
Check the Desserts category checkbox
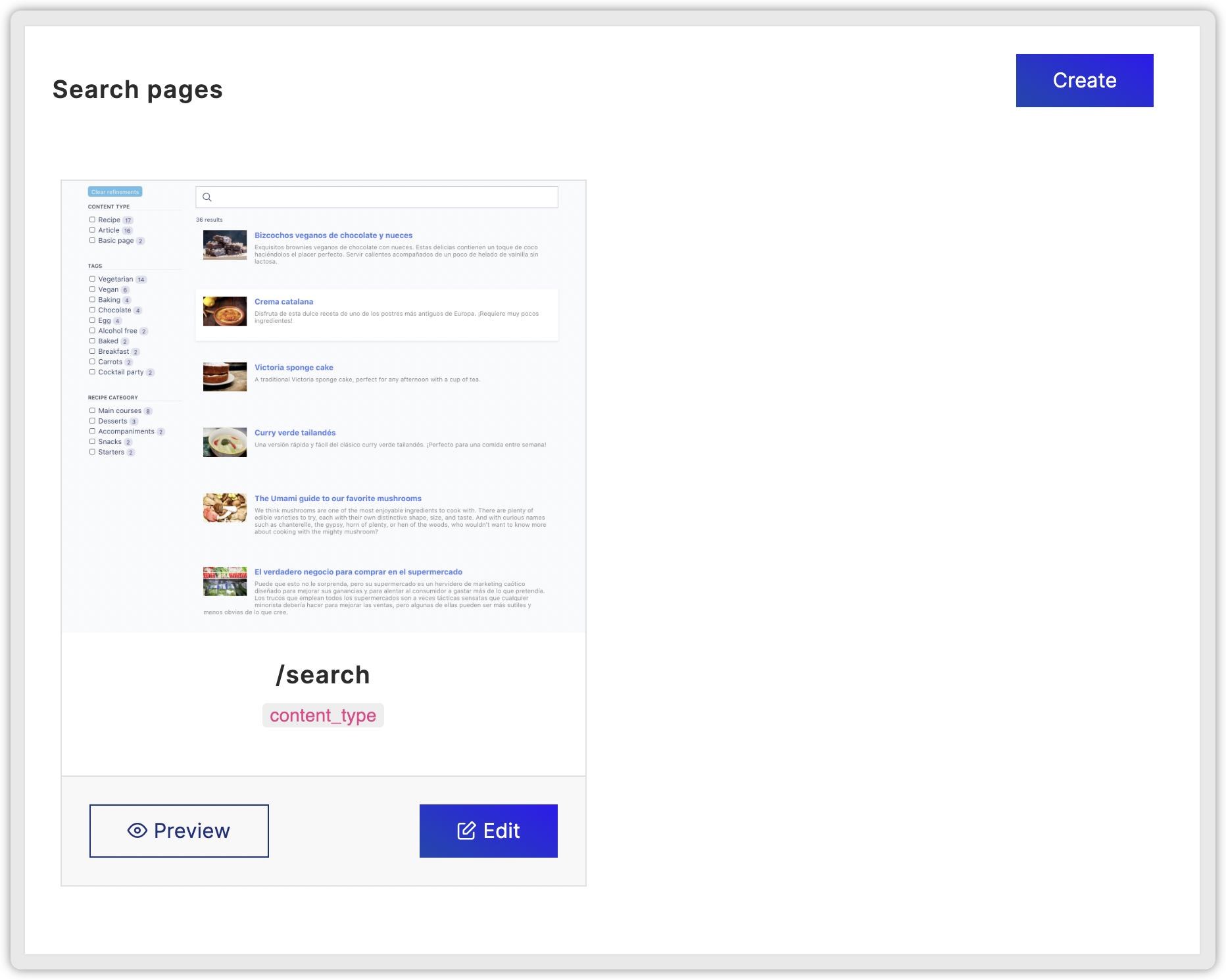[x=92, y=421]
